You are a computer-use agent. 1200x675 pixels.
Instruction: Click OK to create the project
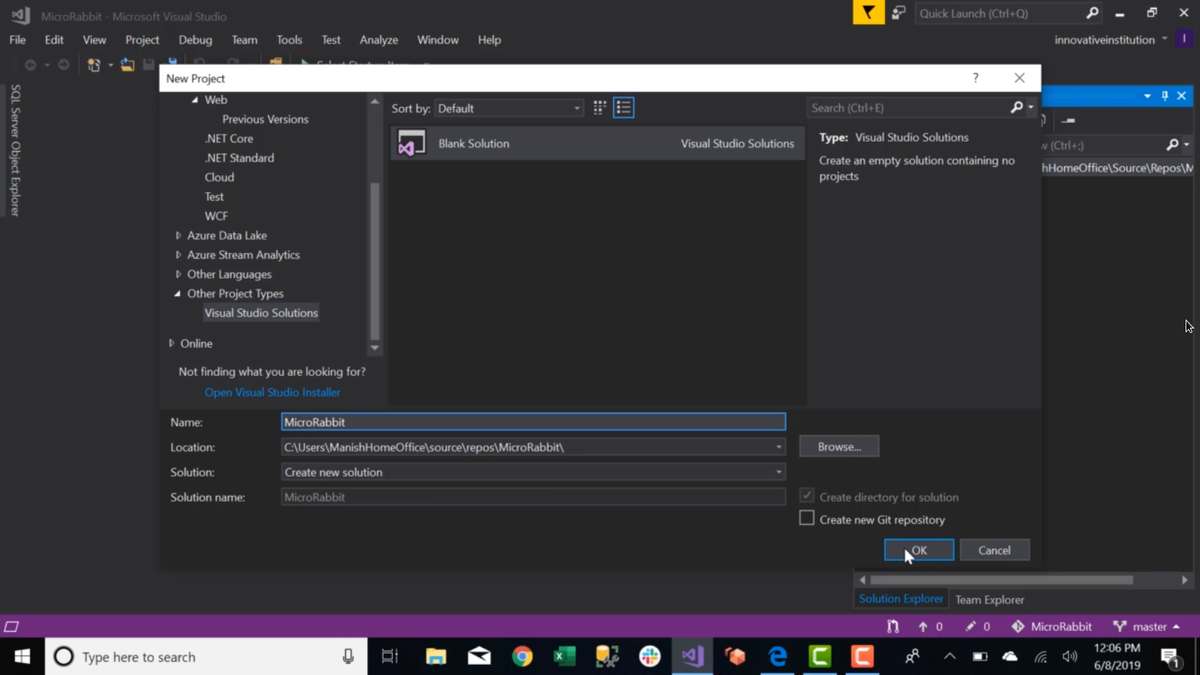[919, 550]
